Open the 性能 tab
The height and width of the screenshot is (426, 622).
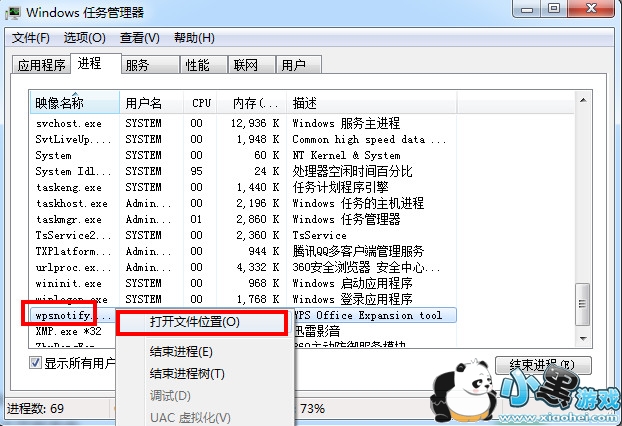pos(203,65)
